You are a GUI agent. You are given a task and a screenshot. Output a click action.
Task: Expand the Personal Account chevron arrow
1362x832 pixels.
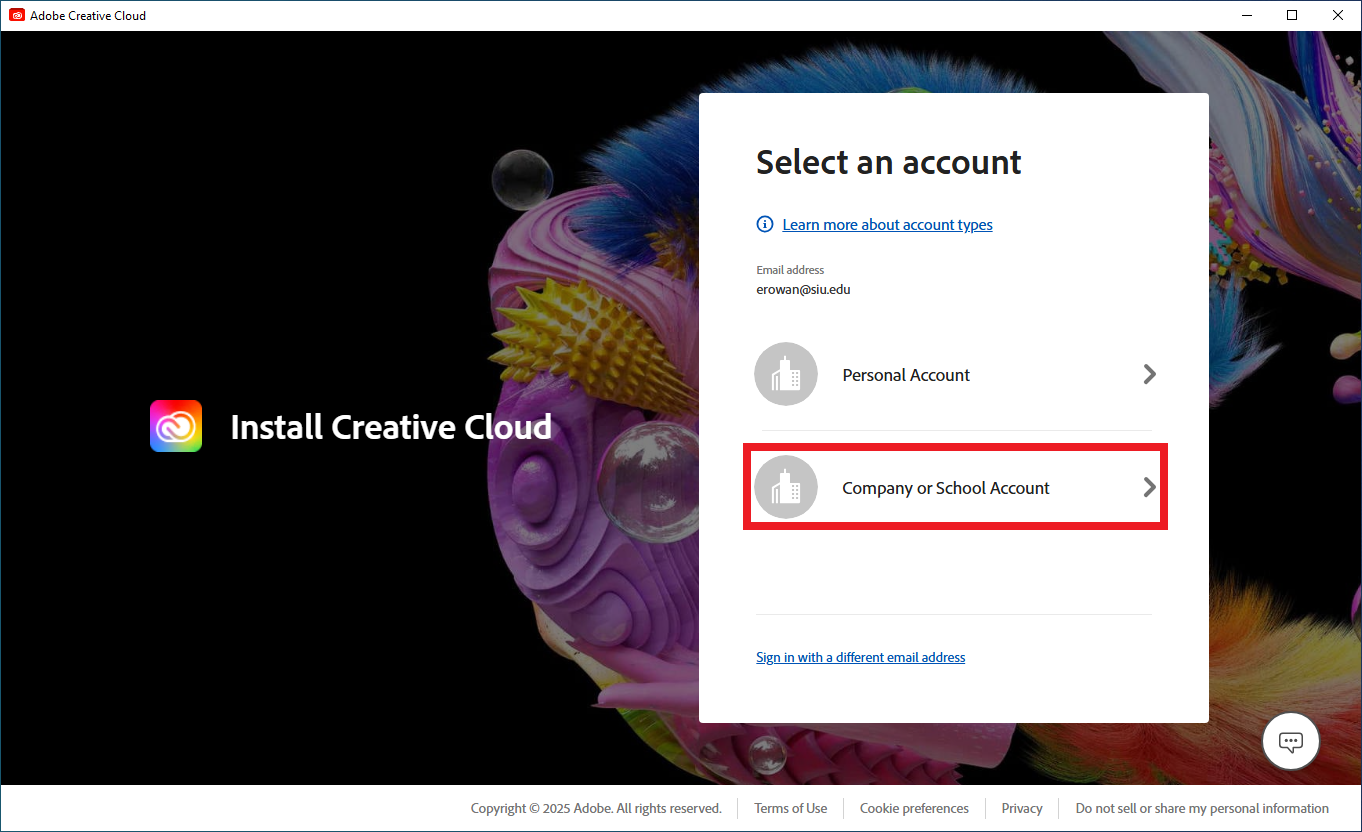1149,374
